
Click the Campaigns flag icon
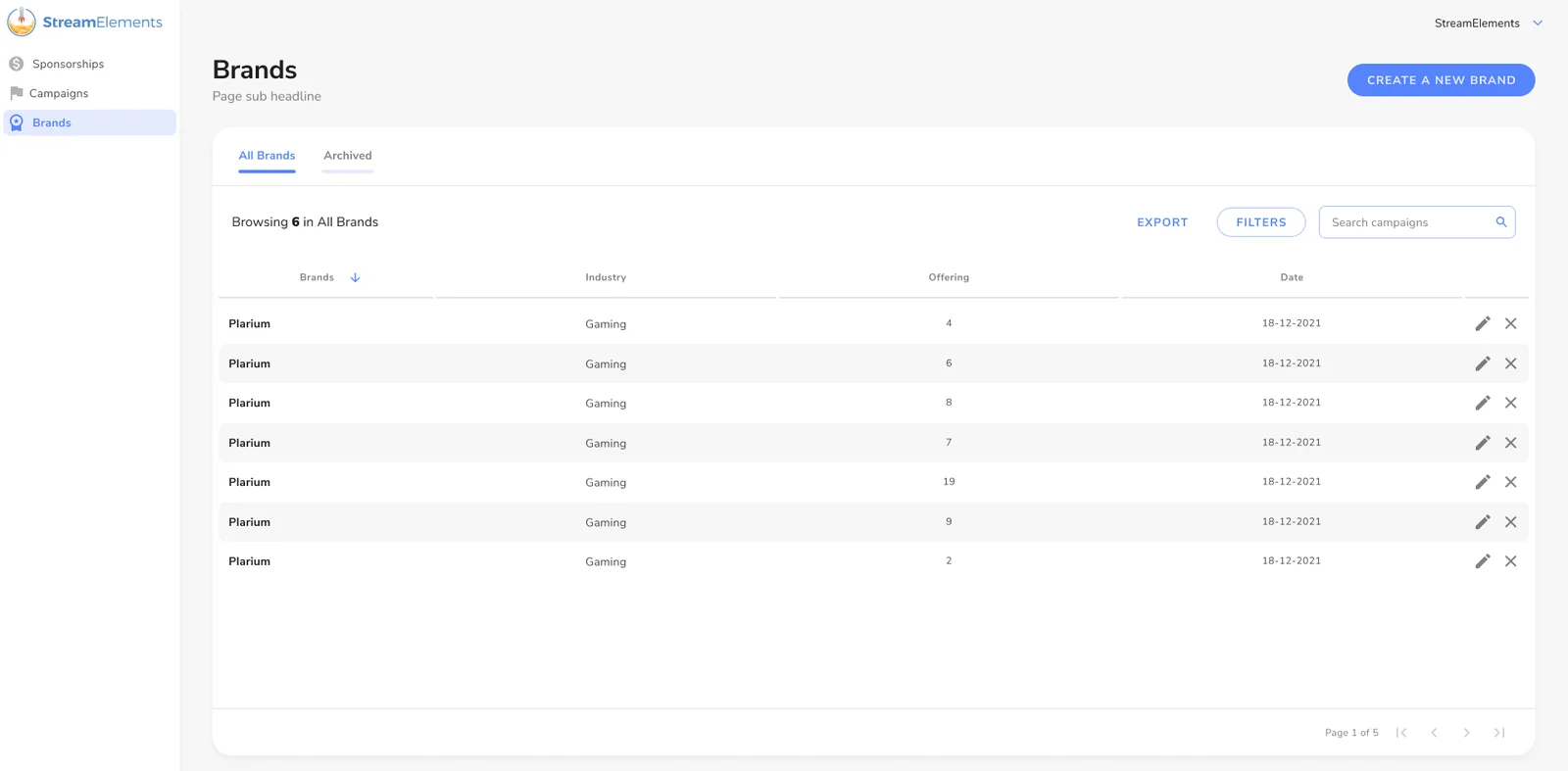17,93
